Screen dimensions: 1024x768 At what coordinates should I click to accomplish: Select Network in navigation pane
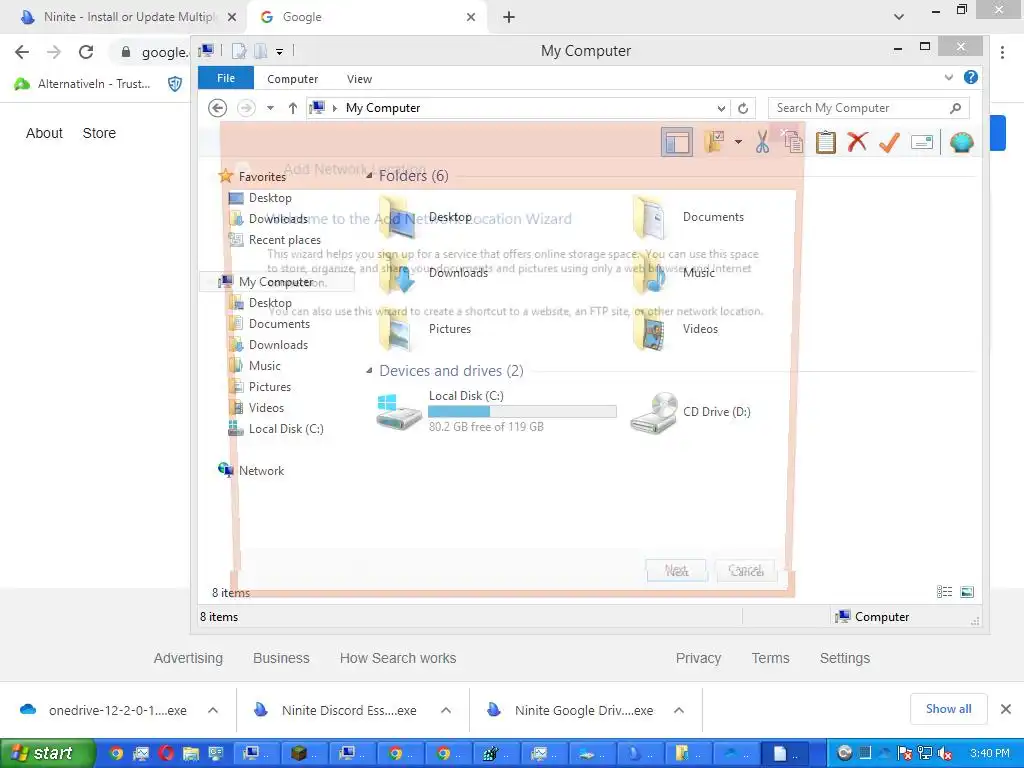point(261,470)
